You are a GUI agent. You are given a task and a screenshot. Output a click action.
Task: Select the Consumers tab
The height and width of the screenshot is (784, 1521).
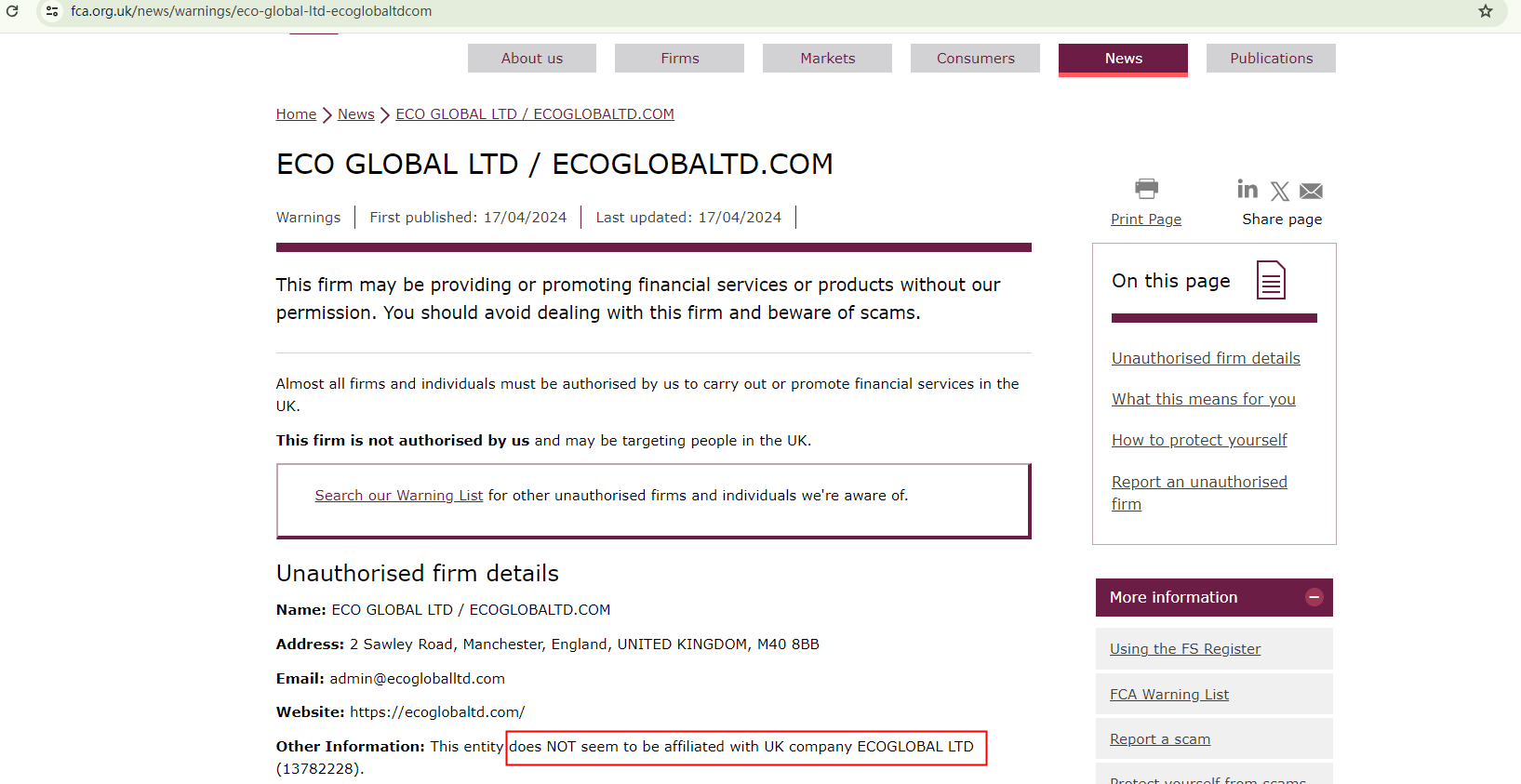[x=975, y=58]
